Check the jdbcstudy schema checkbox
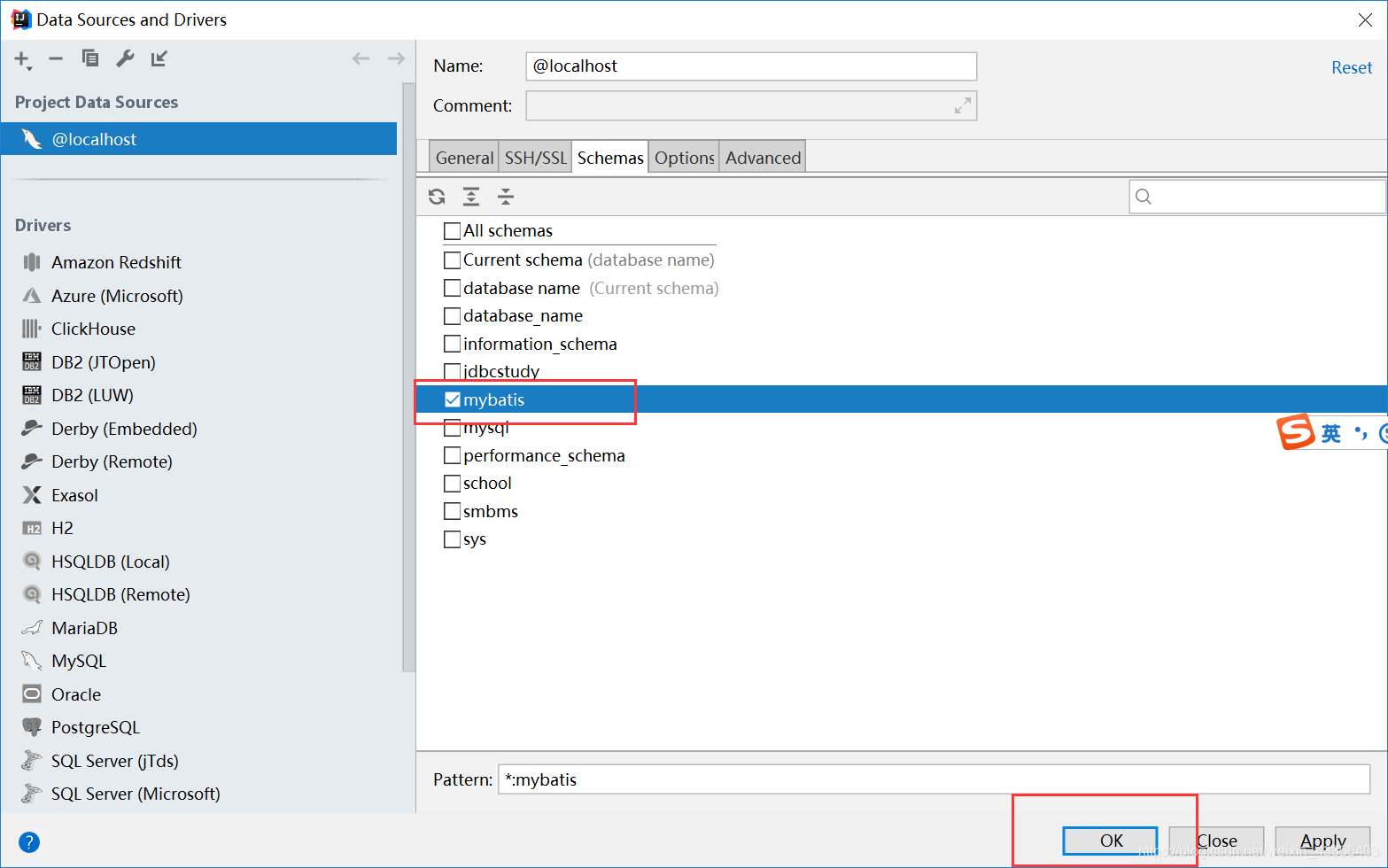The image size is (1388, 868). coord(452,371)
